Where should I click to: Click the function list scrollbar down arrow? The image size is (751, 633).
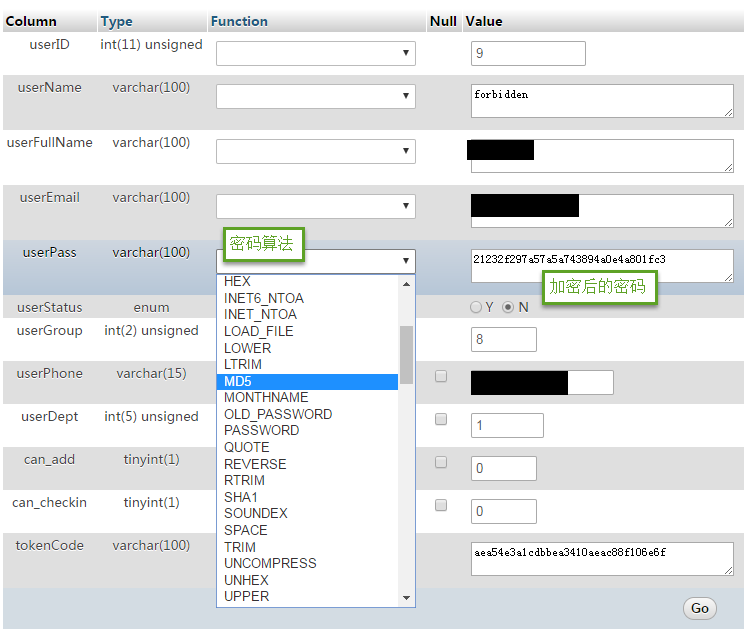(407, 597)
